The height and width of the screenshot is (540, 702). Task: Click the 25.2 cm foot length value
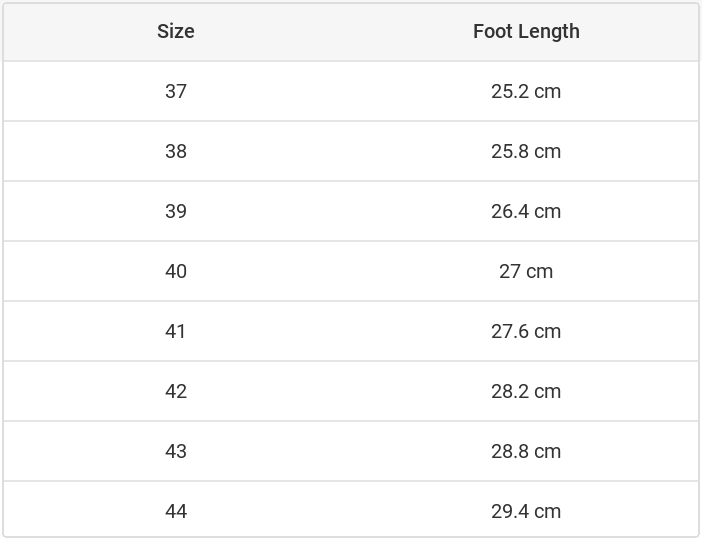[526, 91]
